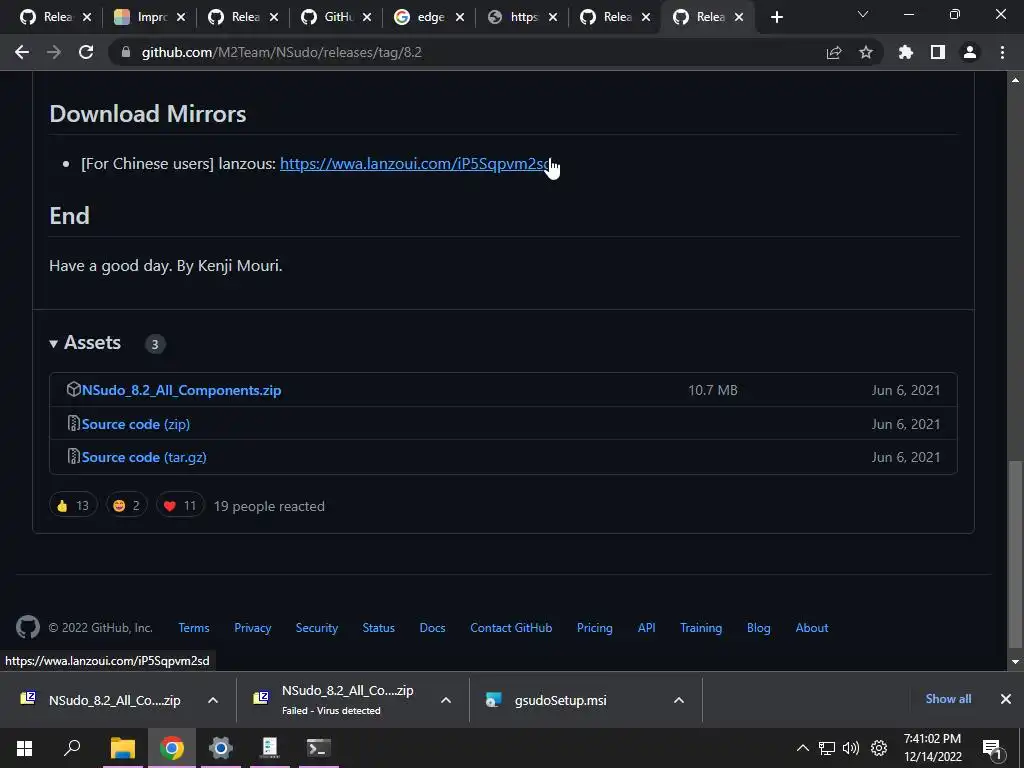Reload the current page
Image resolution: width=1024 pixels, height=768 pixels.
tap(86, 52)
